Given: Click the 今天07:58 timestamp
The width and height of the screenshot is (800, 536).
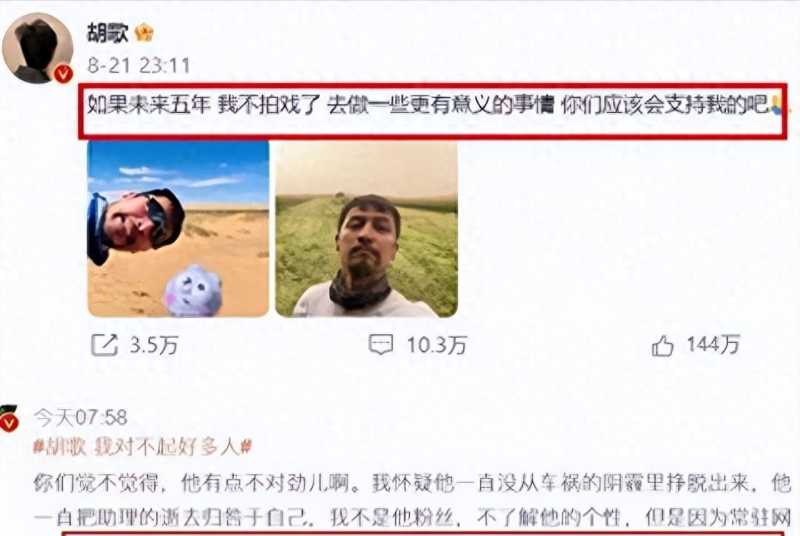Looking at the screenshot, I should pos(80,418).
